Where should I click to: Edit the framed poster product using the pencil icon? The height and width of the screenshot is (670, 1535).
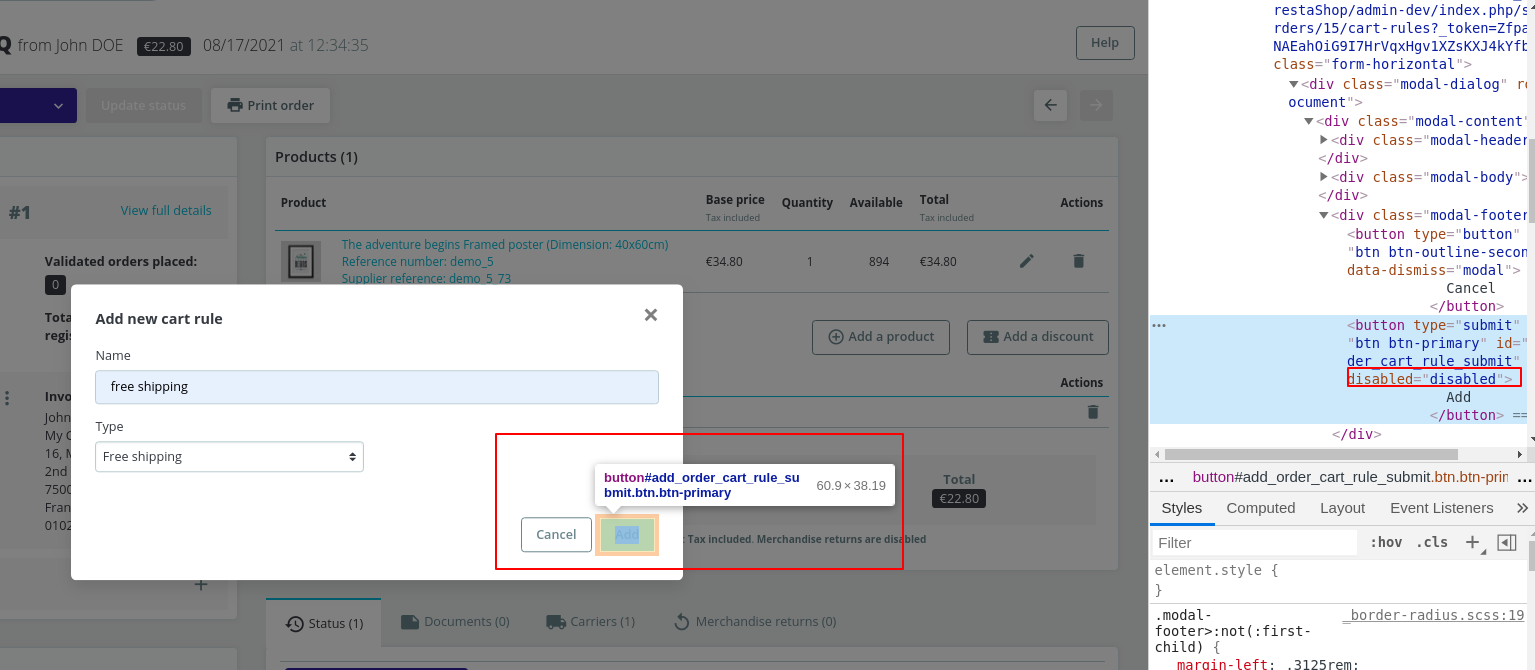pyautogui.click(x=1026, y=260)
